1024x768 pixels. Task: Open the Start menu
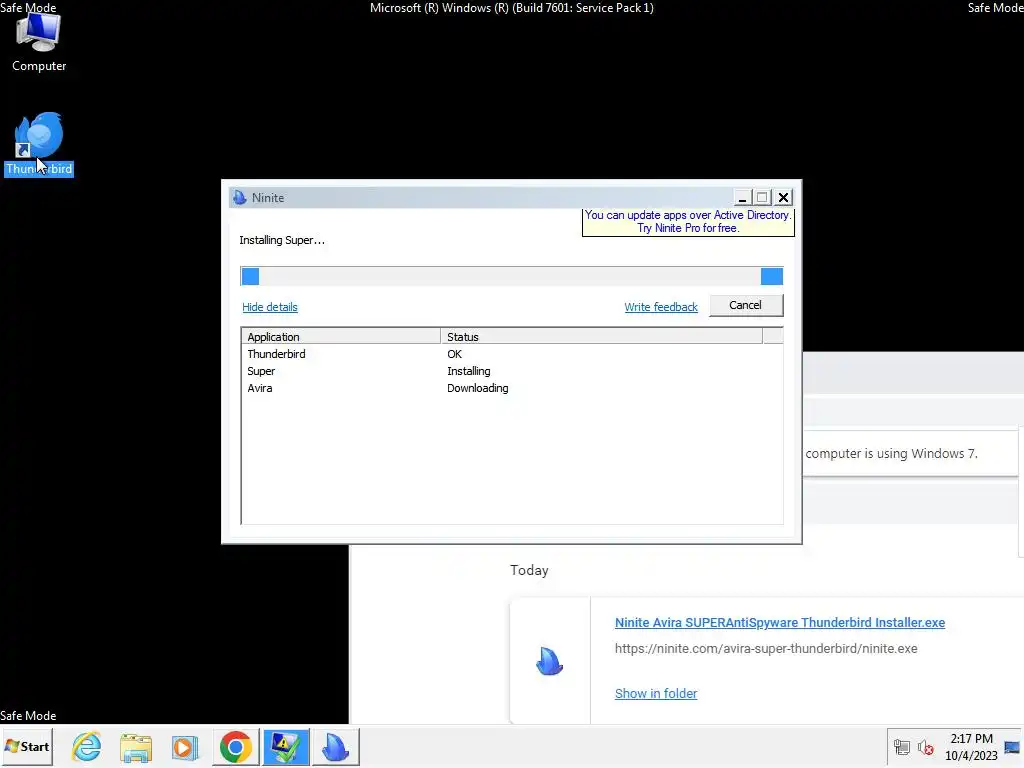click(x=27, y=746)
